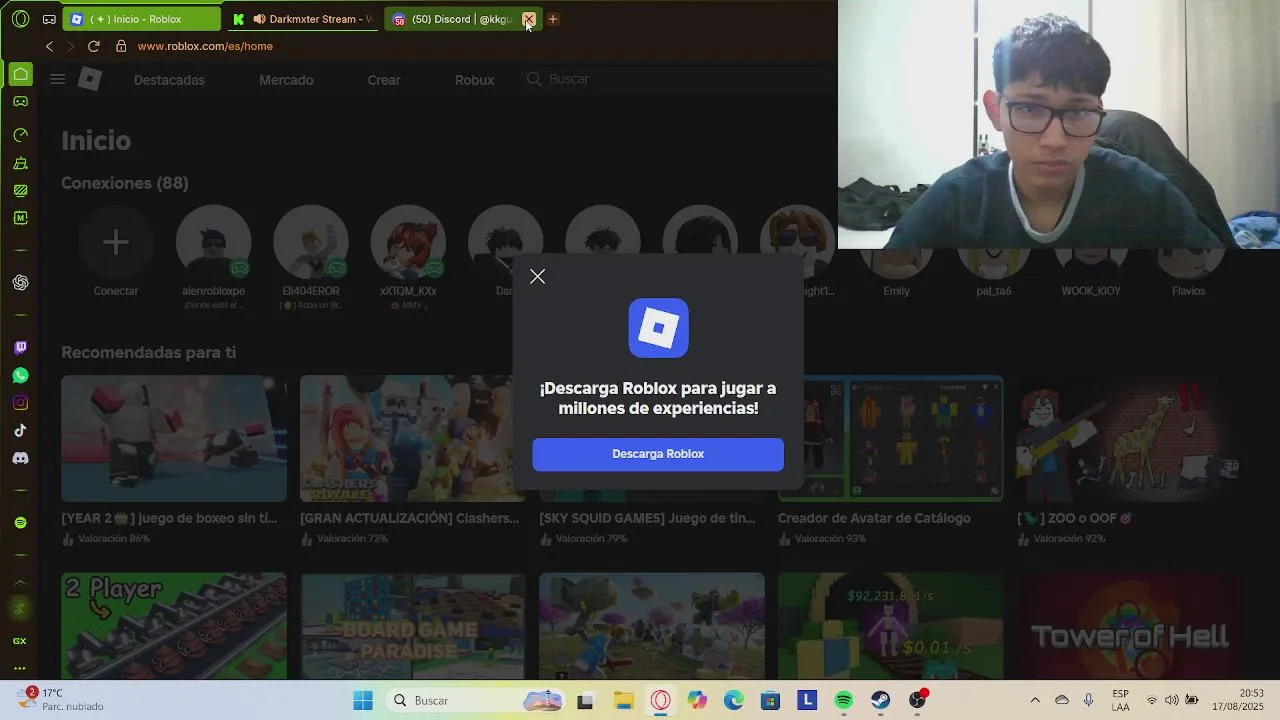The image size is (1280, 720).
Task: Switch to the Darkmxter Stream tab
Action: click(x=303, y=19)
